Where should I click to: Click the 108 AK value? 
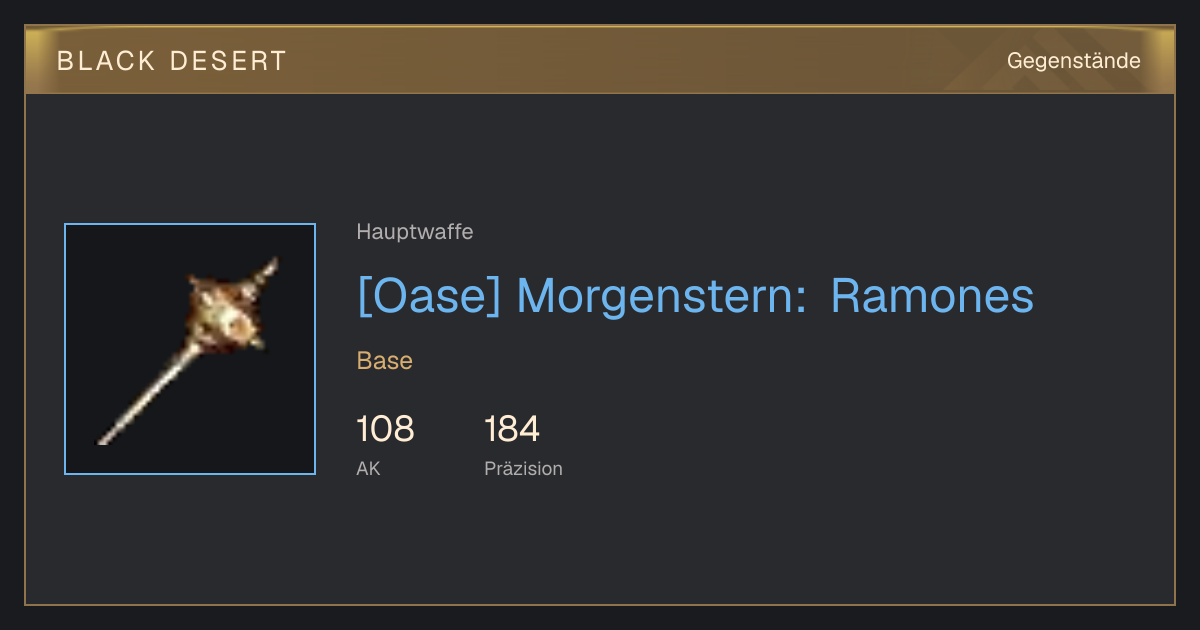coord(385,429)
